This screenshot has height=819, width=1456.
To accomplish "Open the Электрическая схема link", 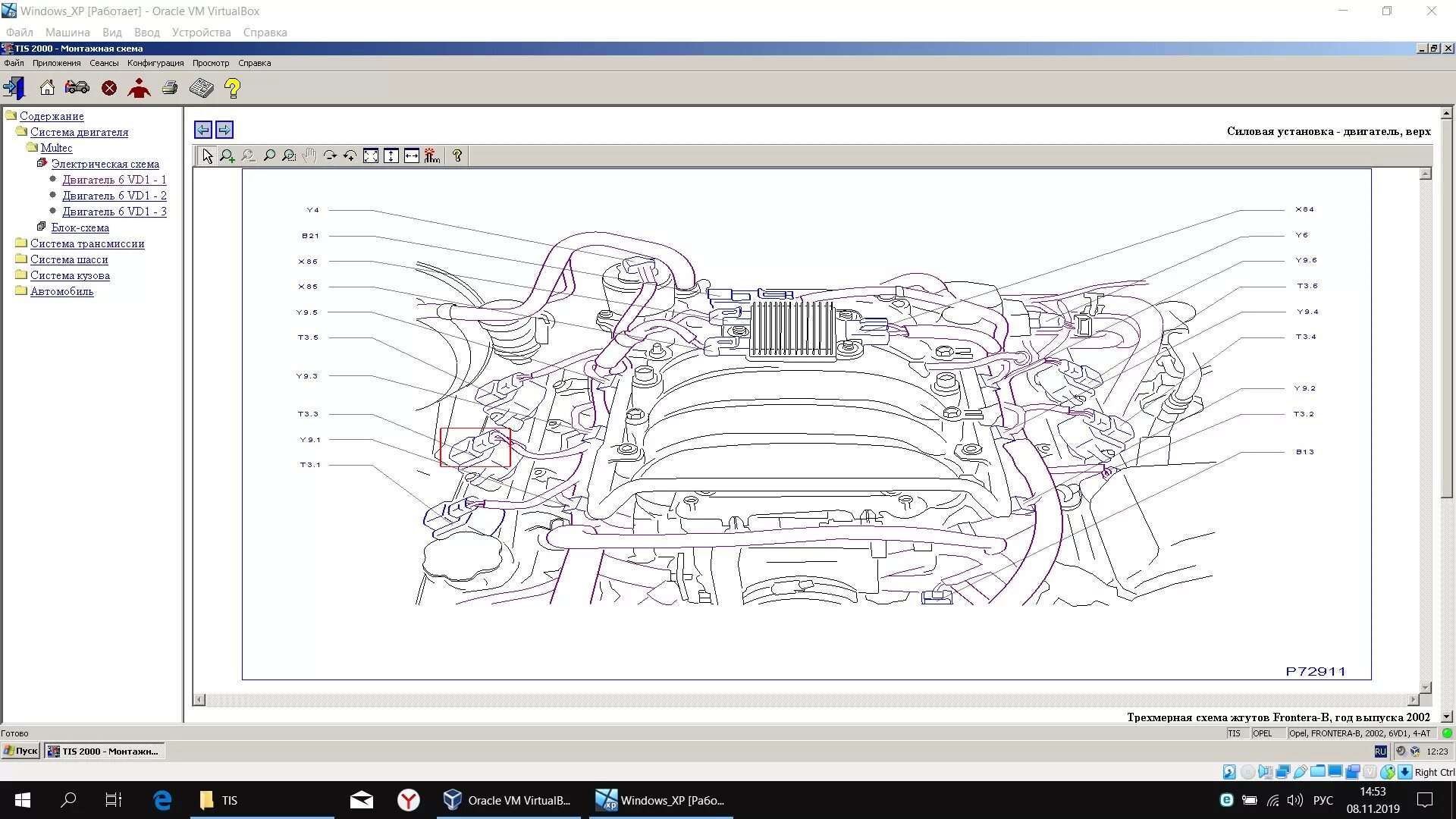I will [105, 164].
